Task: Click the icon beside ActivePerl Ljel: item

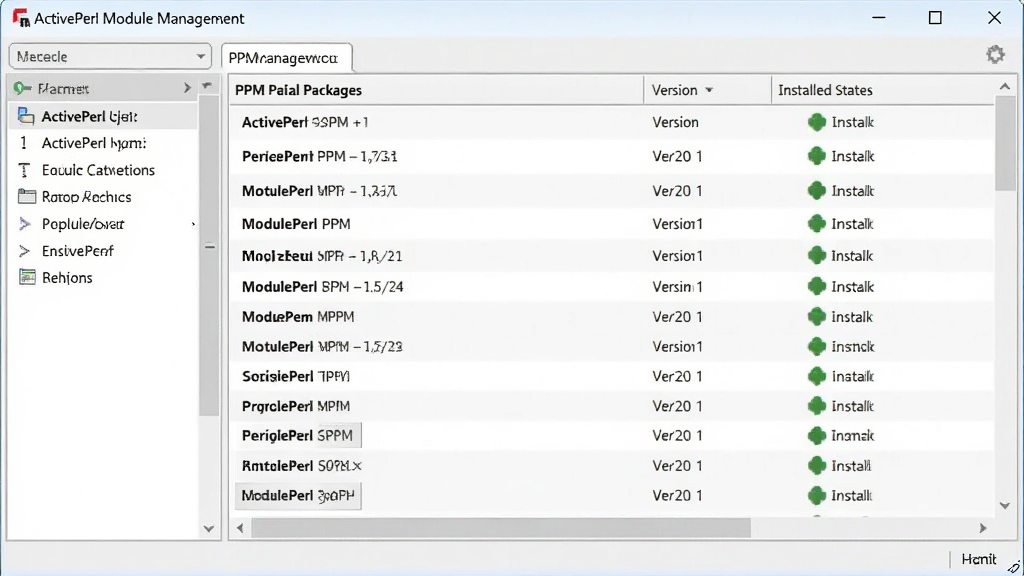Action: click(26, 116)
